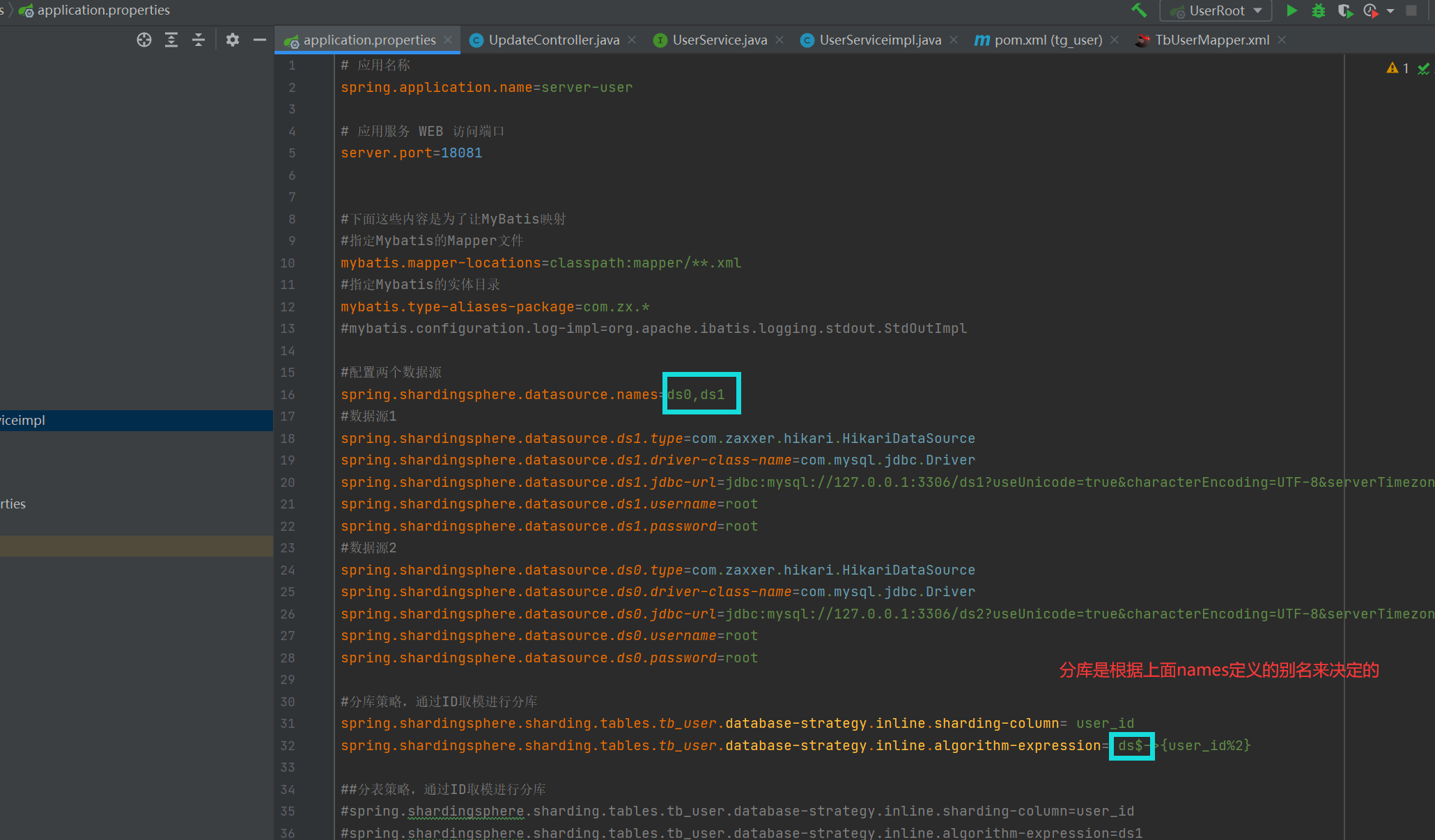Viewport: 1435px width, 840px height.
Task: Click the datasource.names value ds0,ds1
Action: point(696,394)
